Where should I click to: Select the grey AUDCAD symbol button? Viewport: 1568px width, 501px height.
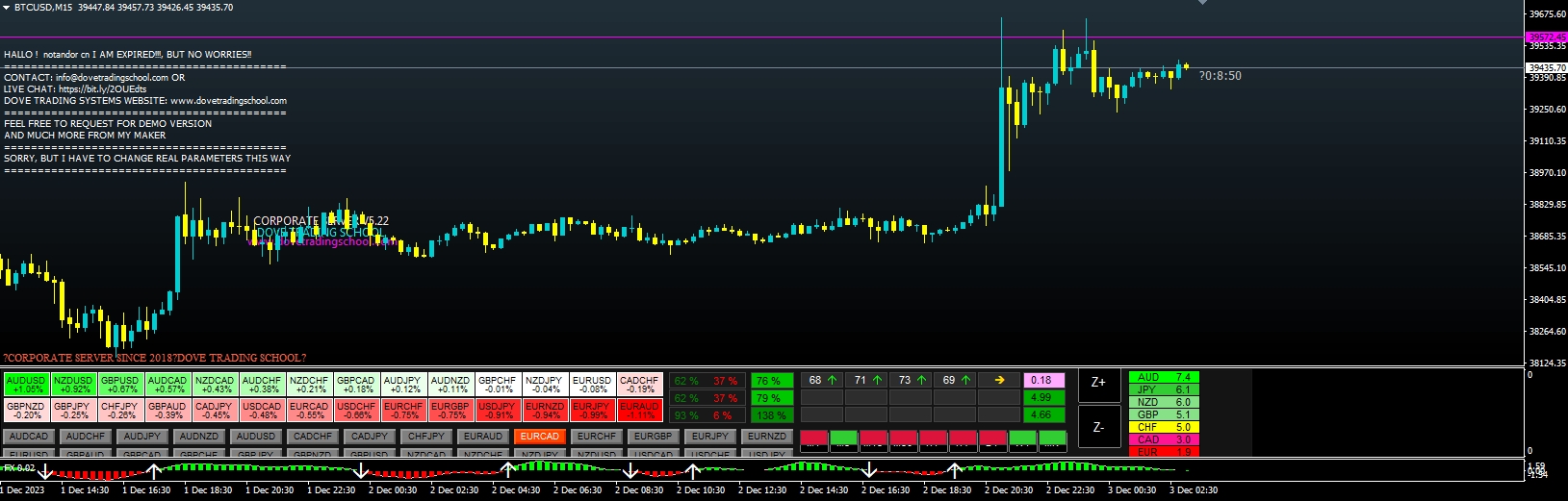coord(29,437)
